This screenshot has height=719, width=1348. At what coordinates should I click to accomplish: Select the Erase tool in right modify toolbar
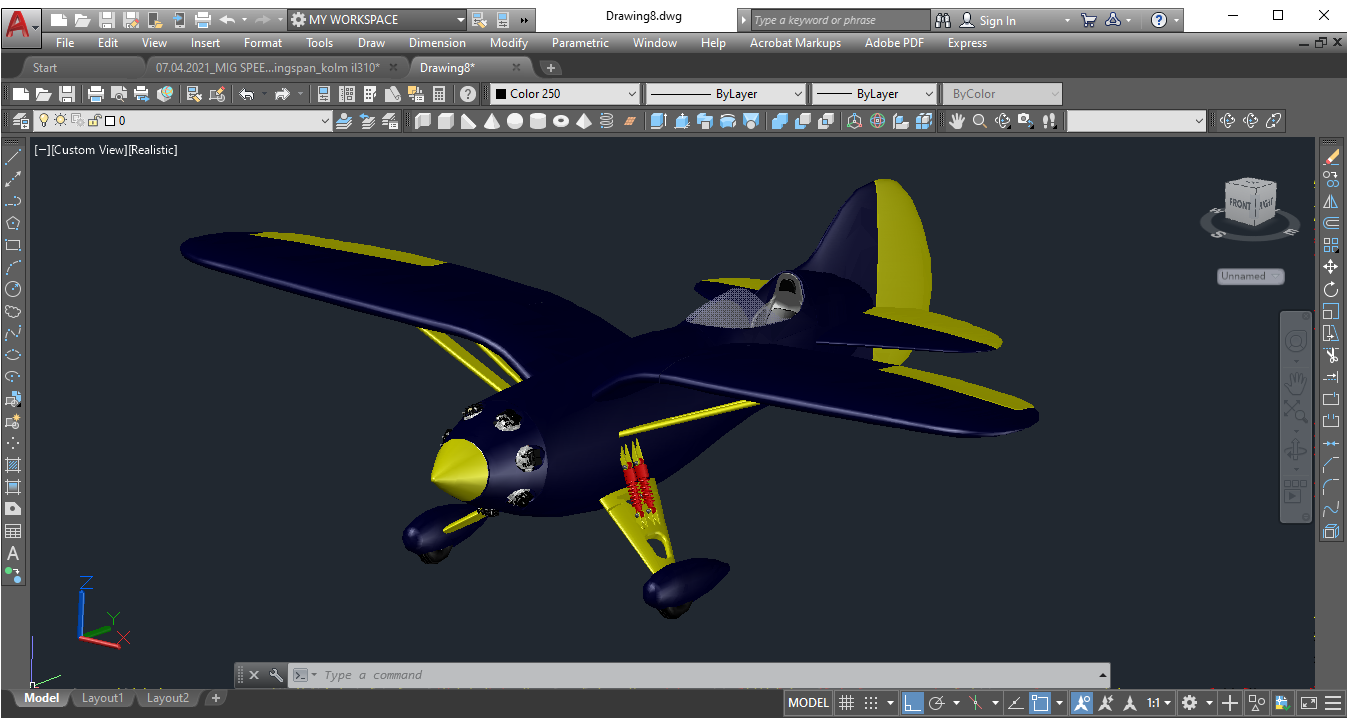tap(1330, 157)
